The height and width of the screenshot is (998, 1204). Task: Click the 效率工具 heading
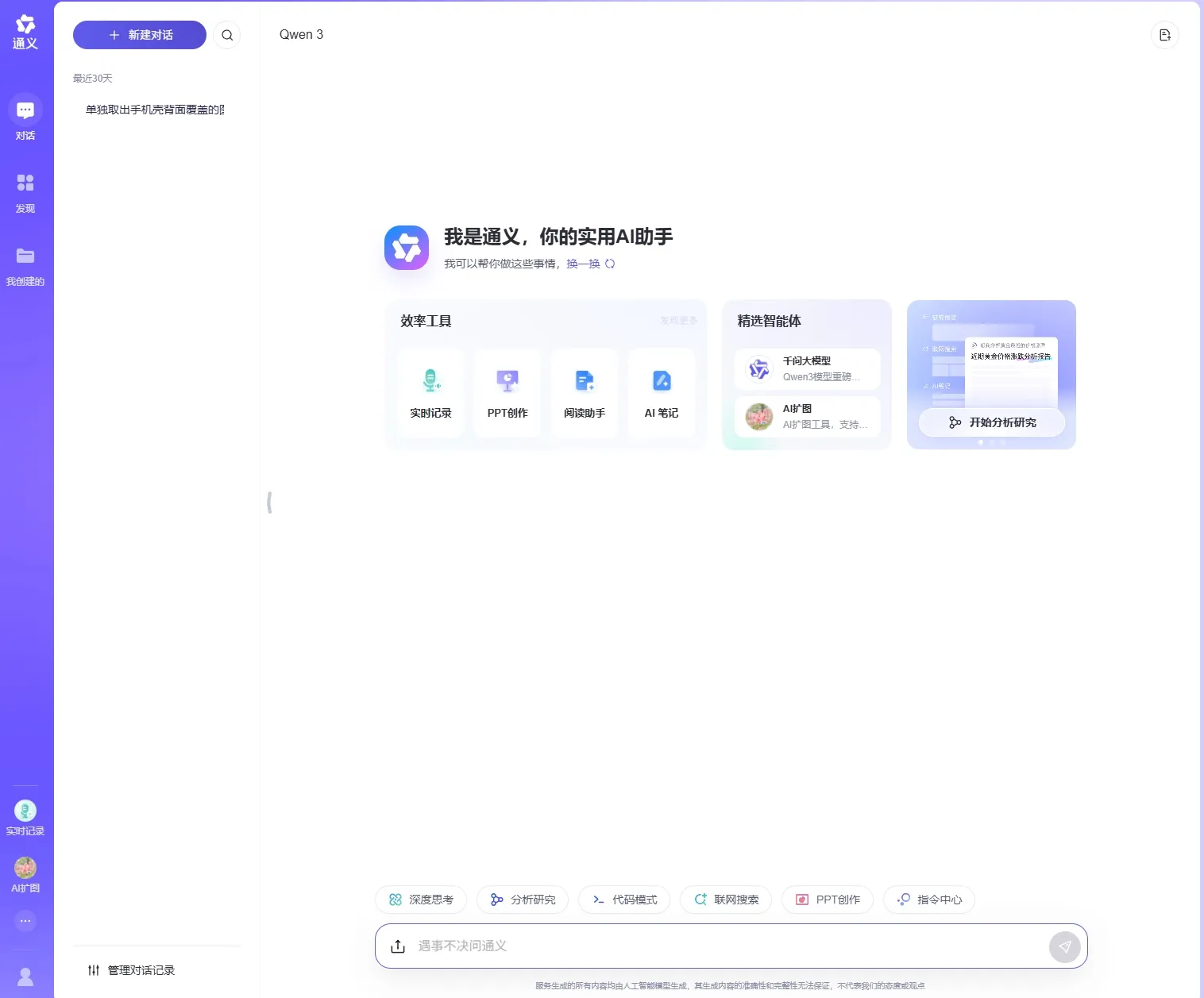point(426,321)
